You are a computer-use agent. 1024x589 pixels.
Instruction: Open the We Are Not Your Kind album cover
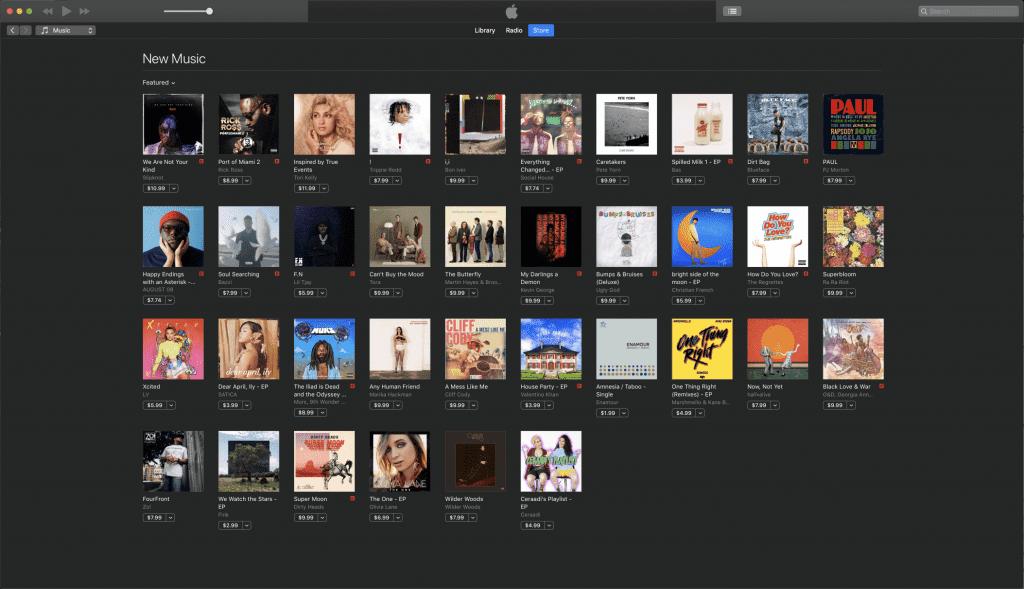pyautogui.click(x=173, y=124)
